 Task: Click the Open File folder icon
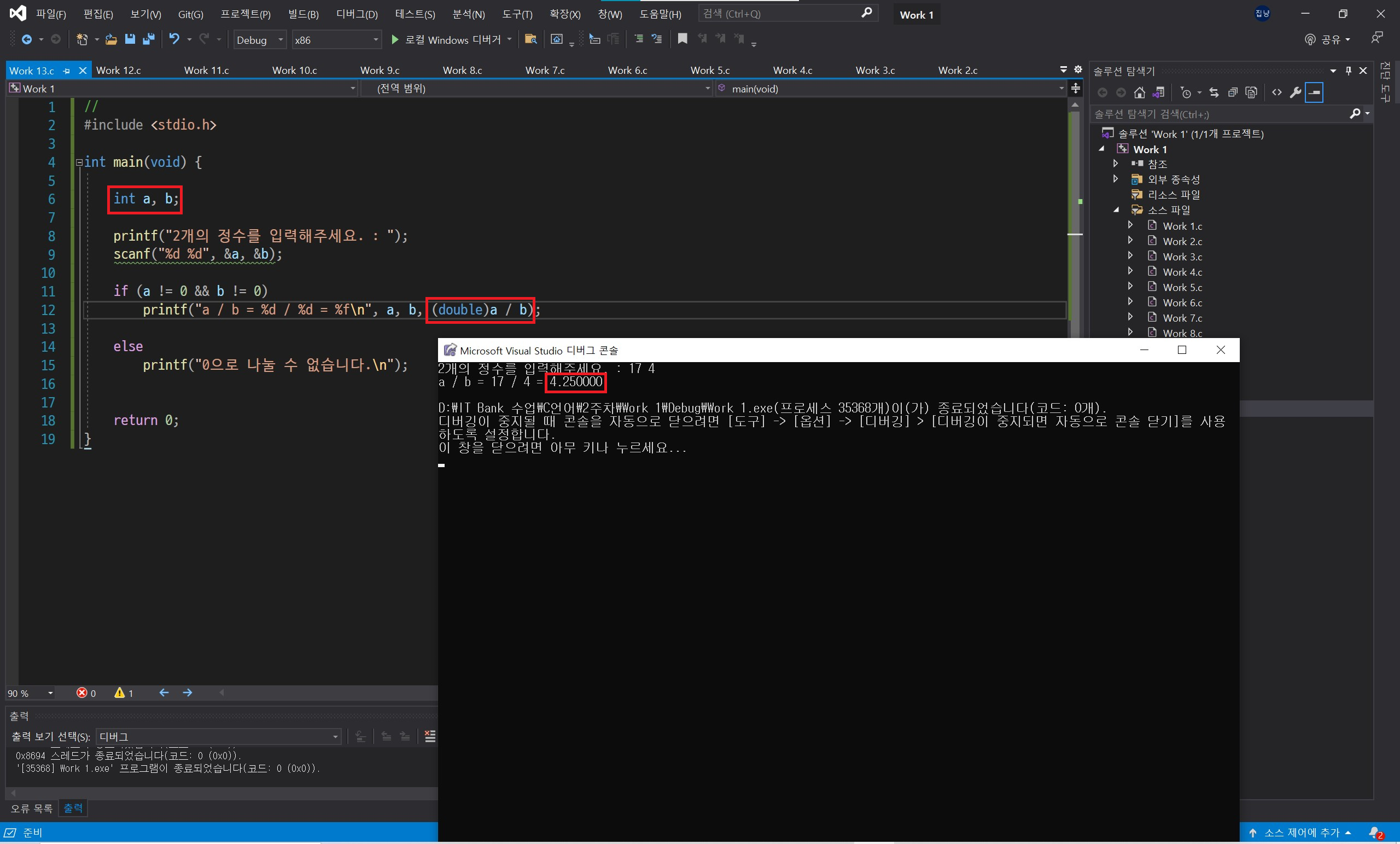click(112, 39)
